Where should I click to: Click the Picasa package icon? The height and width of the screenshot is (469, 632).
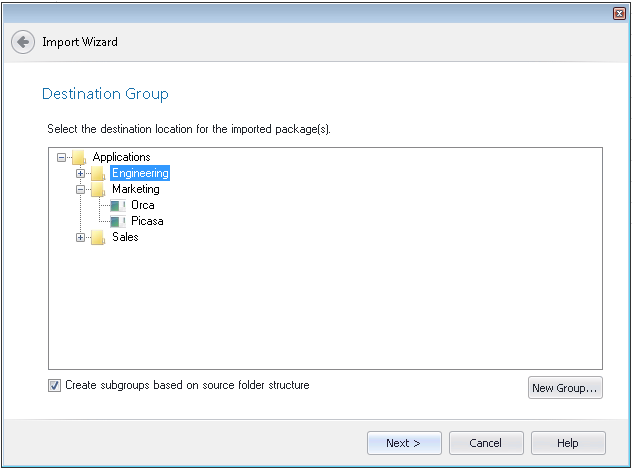tap(117, 221)
